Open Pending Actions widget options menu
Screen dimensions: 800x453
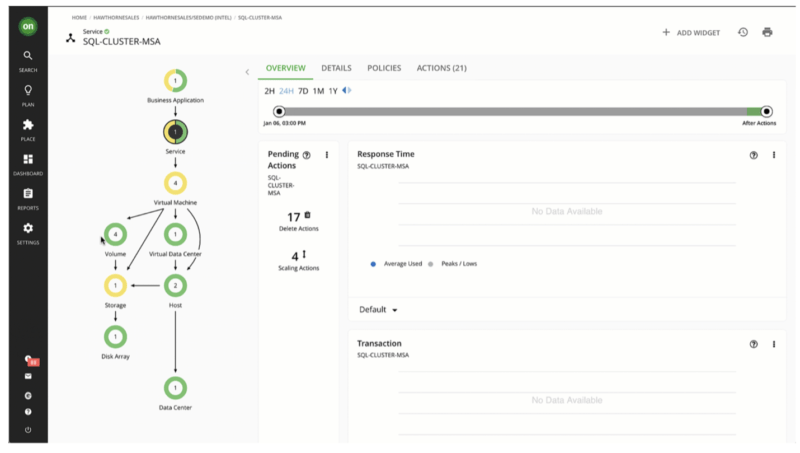tap(327, 155)
